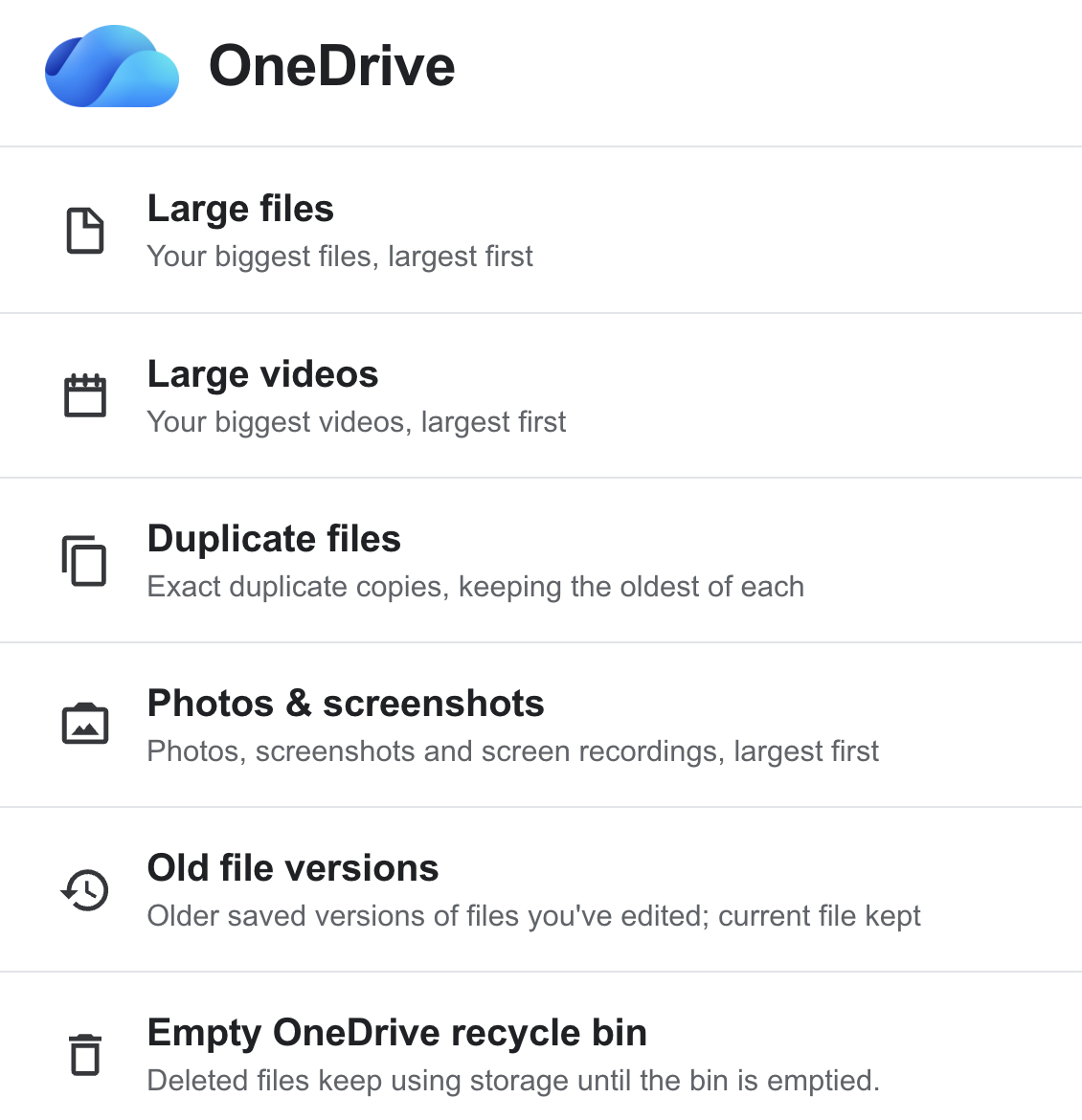Open the Large files category
The image size is (1082, 1120).
(541, 230)
